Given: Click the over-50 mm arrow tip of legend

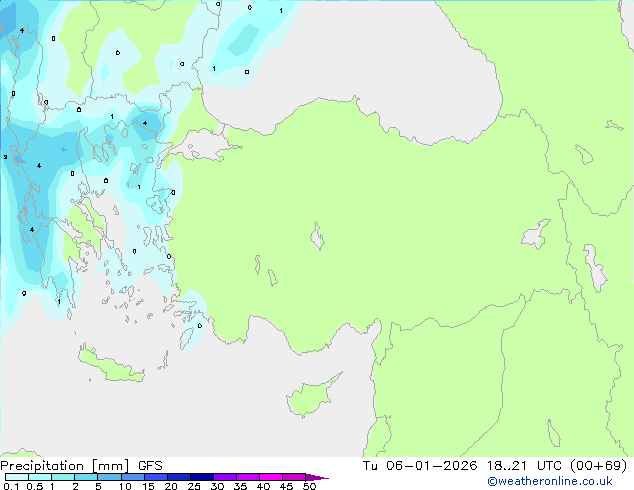Looking at the screenshot, I should [x=317, y=477].
